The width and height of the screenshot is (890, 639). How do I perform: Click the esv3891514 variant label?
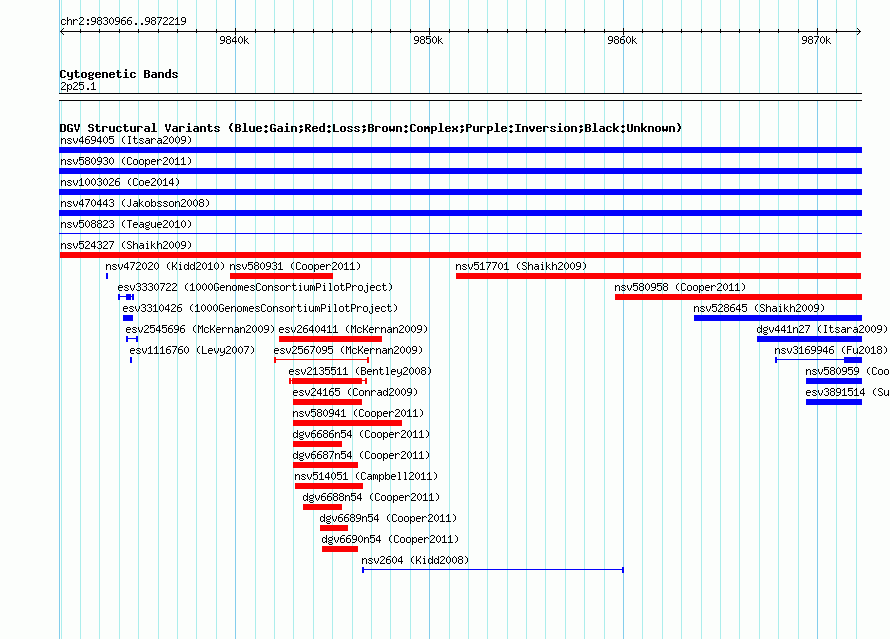click(x=847, y=392)
